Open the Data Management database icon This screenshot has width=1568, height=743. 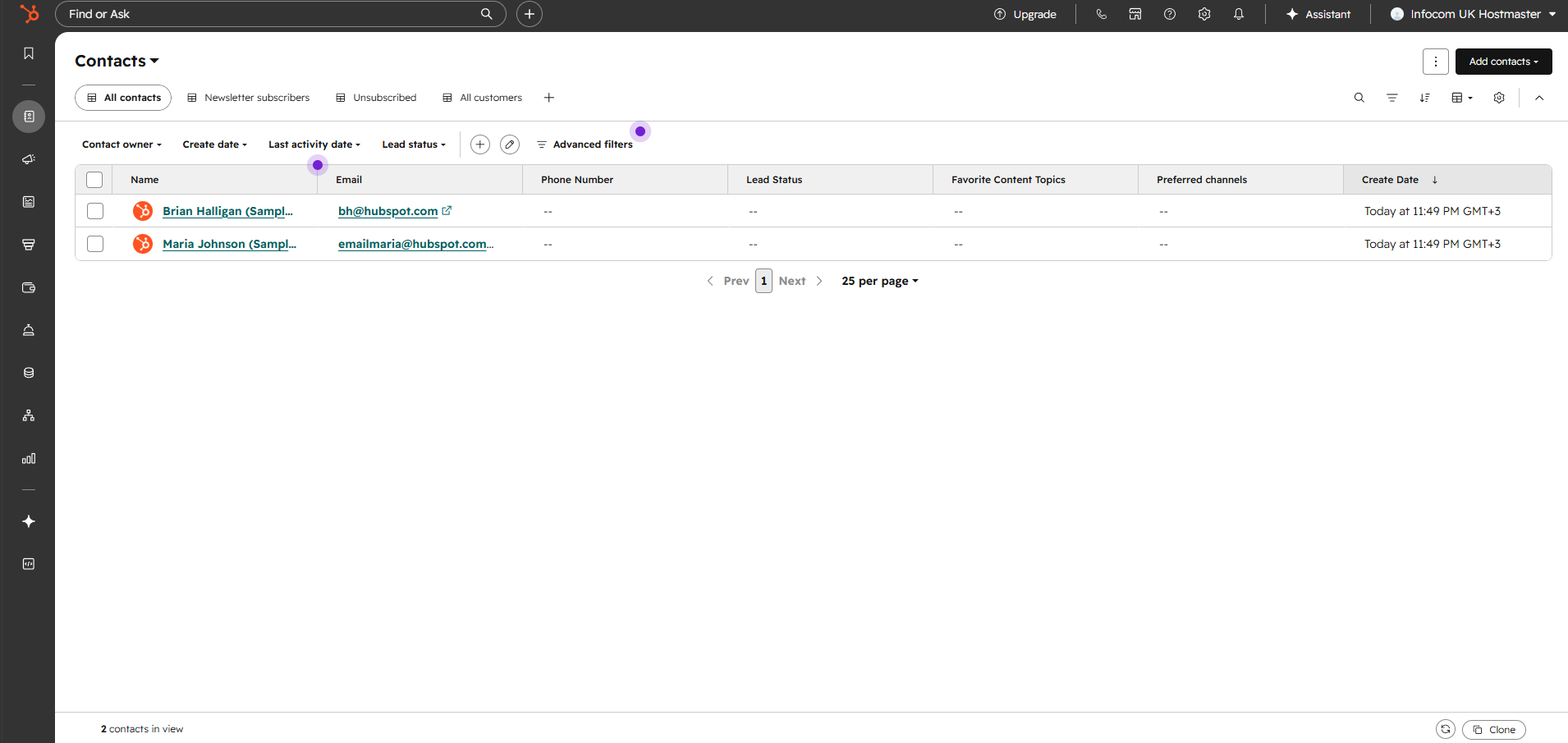point(29,373)
